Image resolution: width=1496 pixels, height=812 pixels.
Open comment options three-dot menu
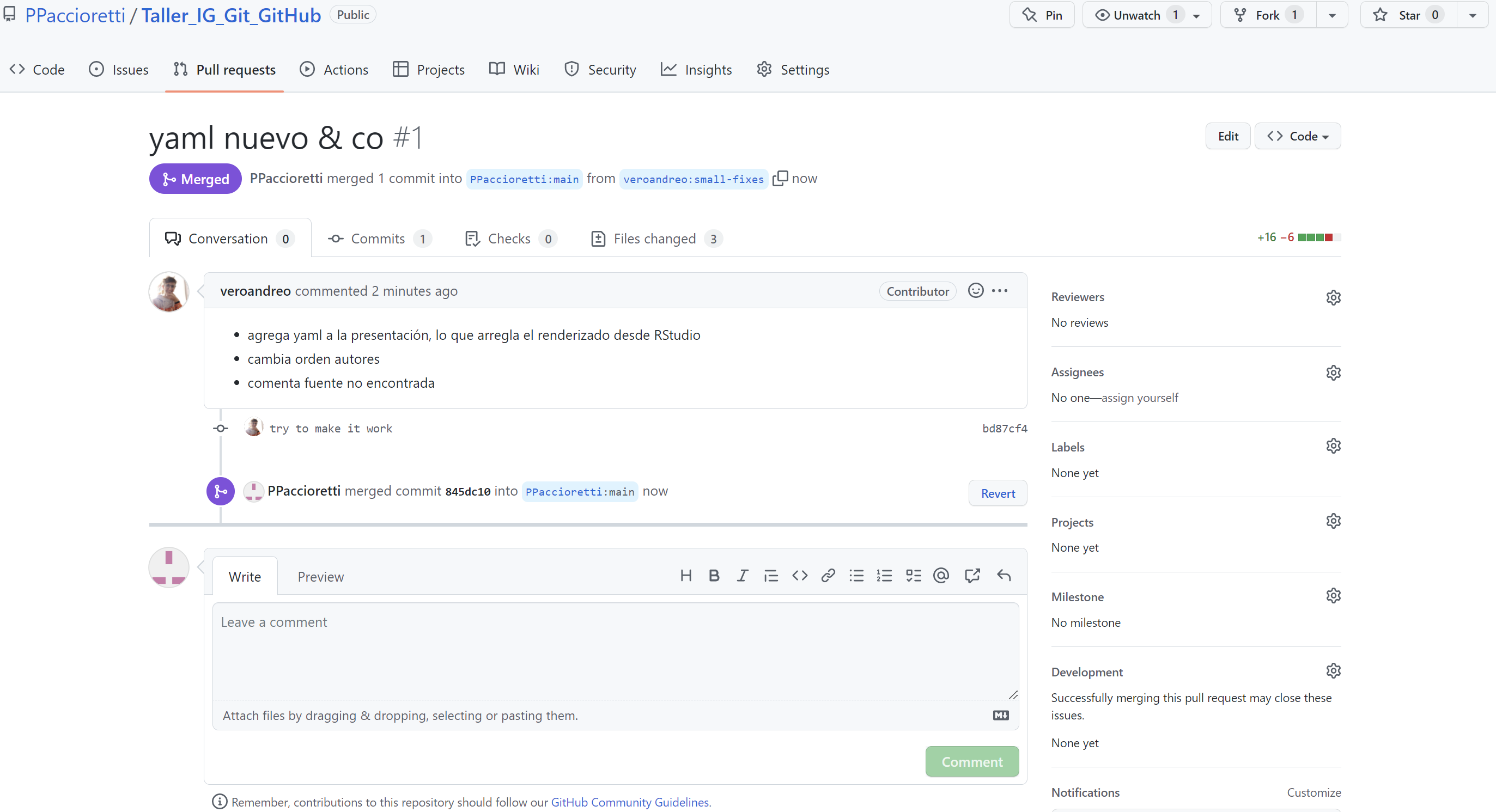1000,291
